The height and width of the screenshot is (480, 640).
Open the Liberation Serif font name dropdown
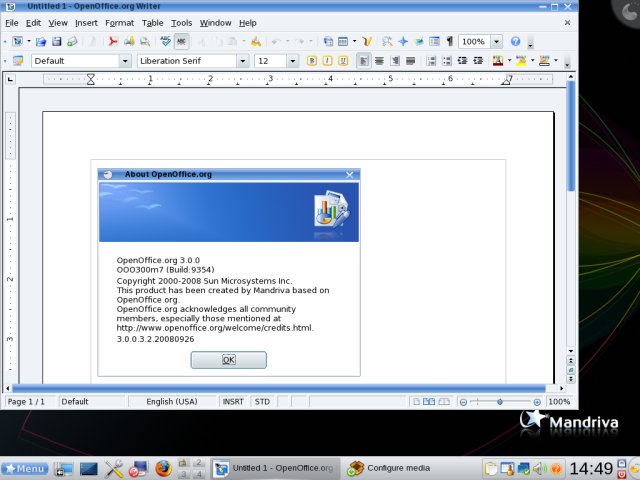tap(242, 61)
